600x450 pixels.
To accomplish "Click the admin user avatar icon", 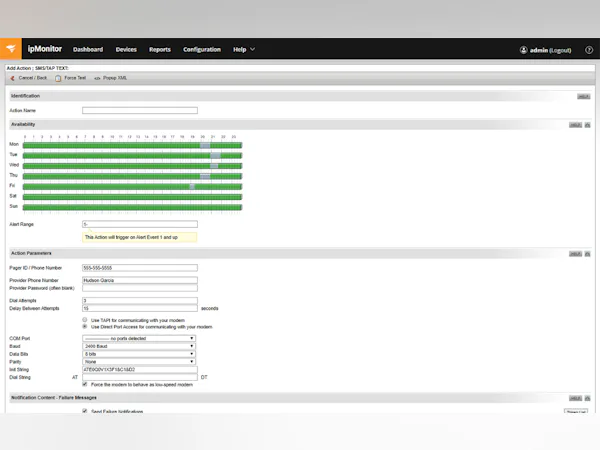I will coord(523,50).
